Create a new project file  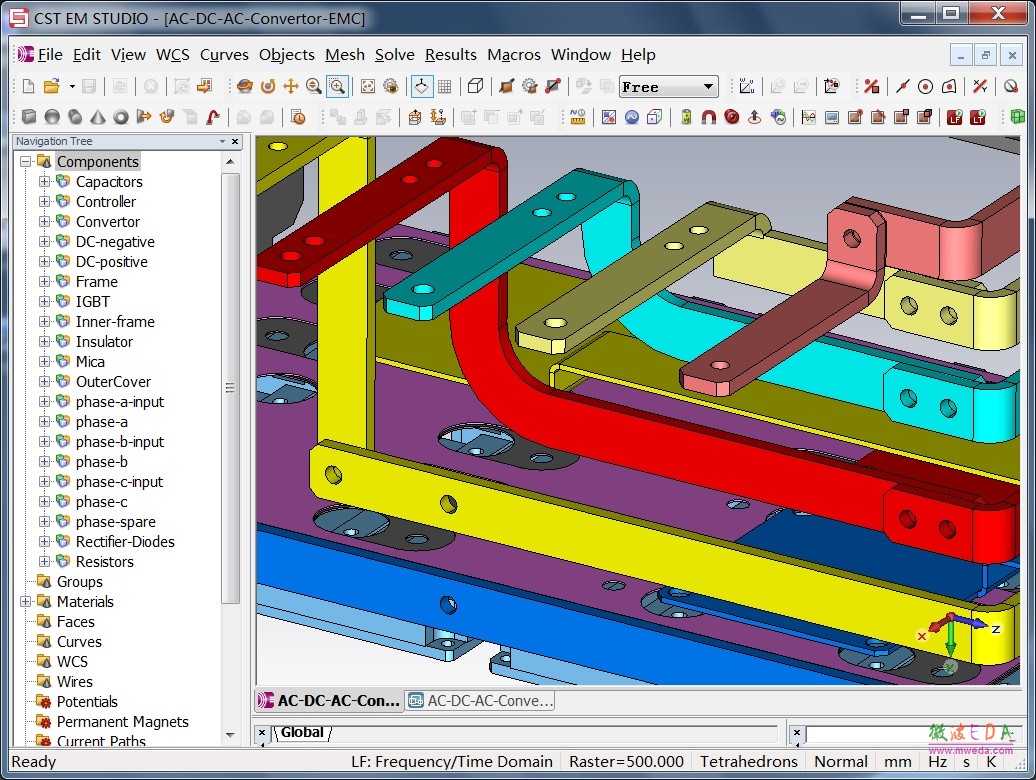coord(28,86)
